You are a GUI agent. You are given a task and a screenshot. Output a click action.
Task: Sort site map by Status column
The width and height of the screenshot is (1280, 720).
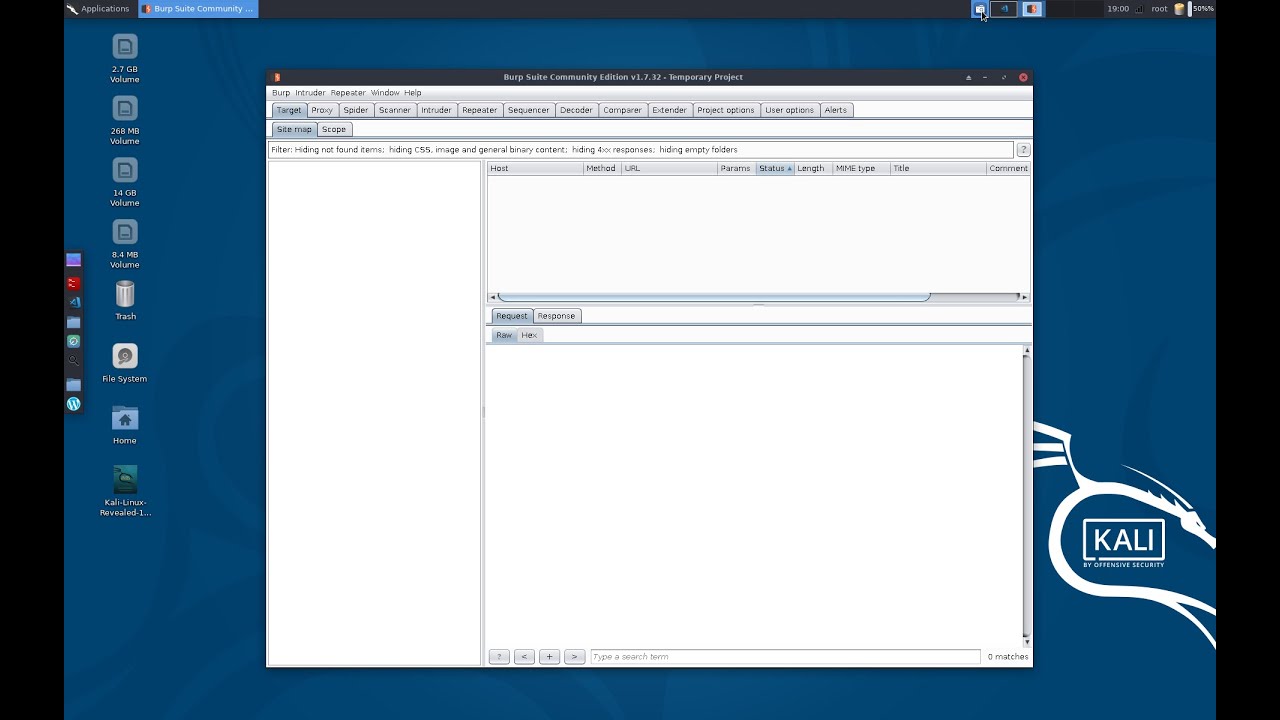pos(775,168)
